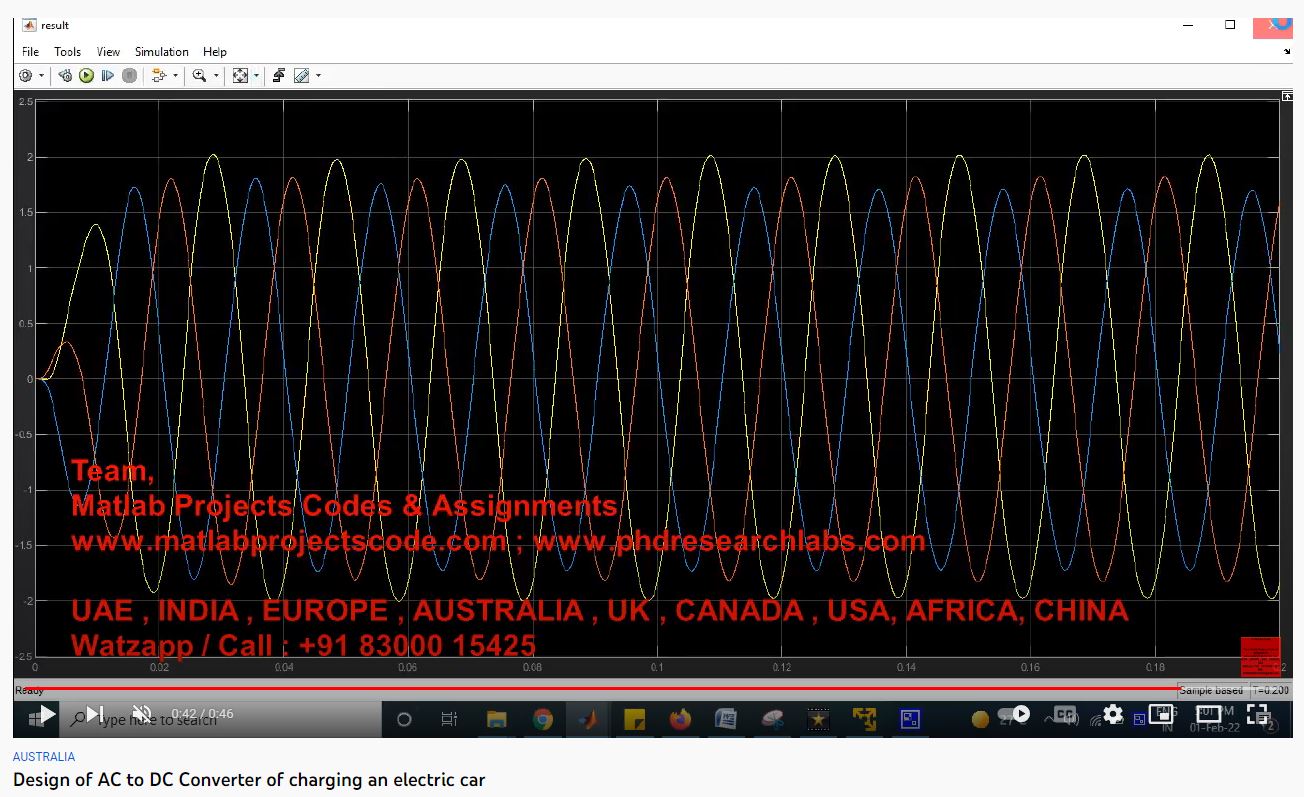
Task: Click the 0:42 / 0:46 video time display
Action: coord(202,714)
